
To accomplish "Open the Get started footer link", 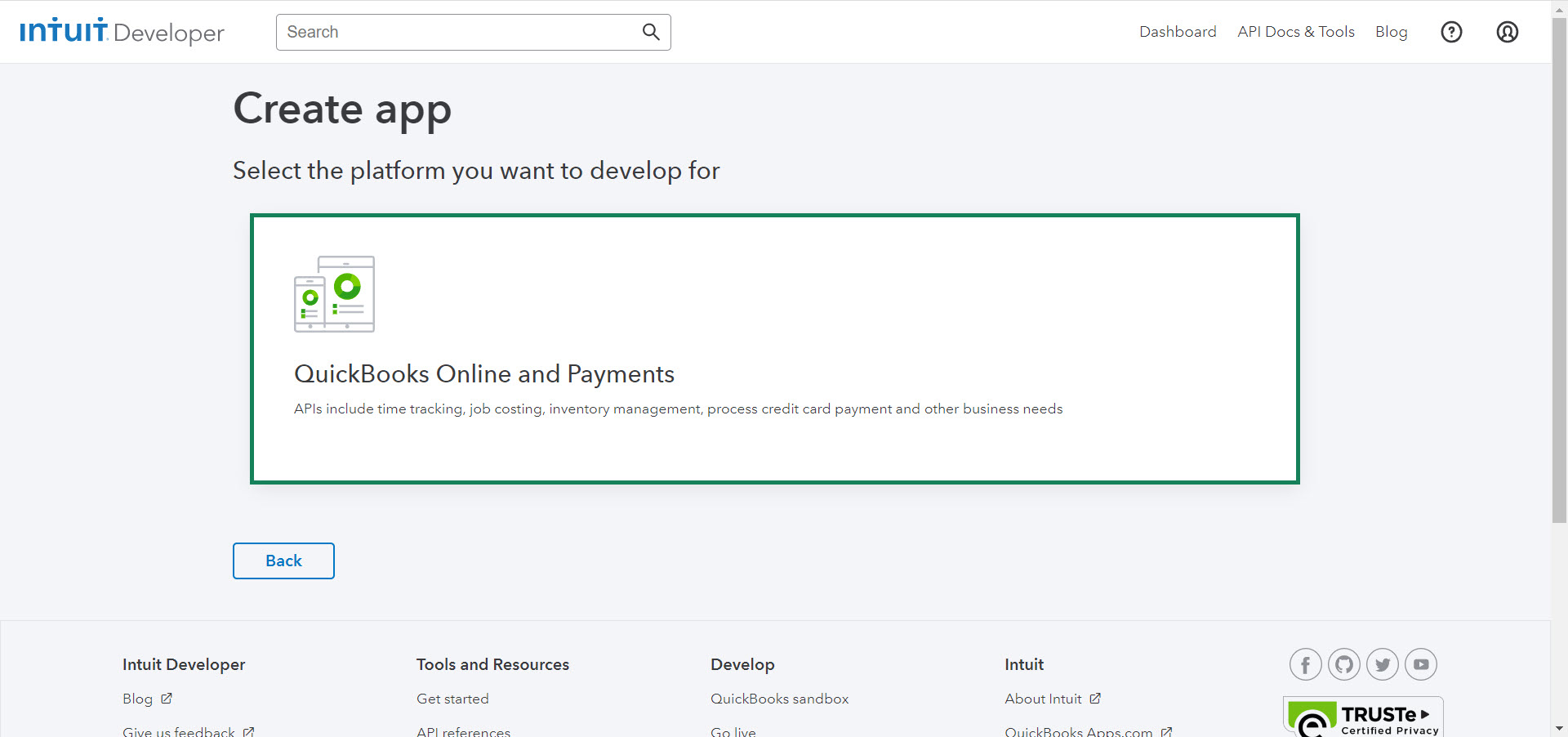I will click(452, 699).
